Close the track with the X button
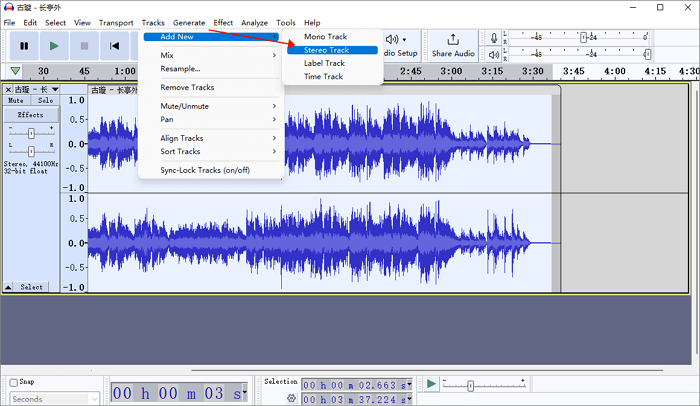 point(8,90)
